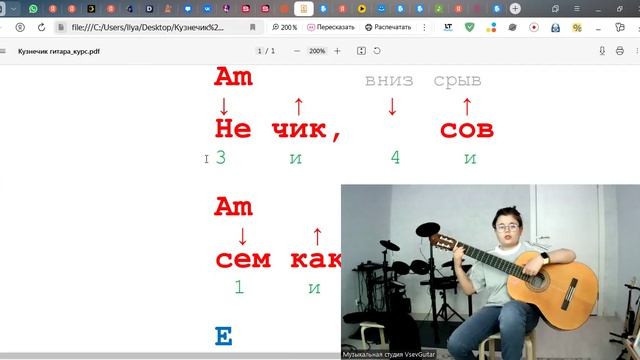The image size is (640, 360).
Task: Open the Yandex account icon
Action: tap(20, 27)
